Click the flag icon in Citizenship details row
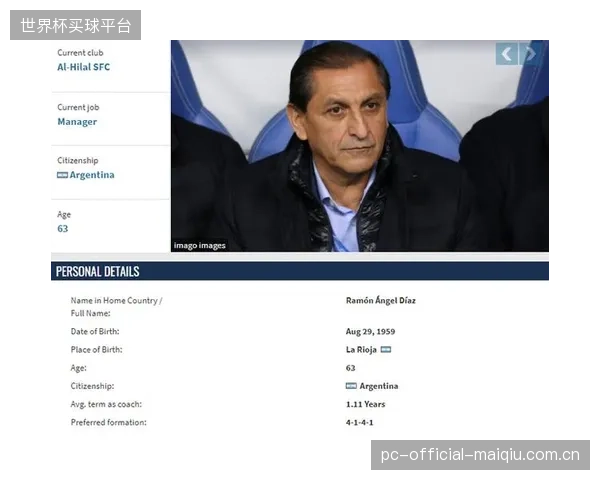This screenshot has height=480, width=600. (x=351, y=386)
